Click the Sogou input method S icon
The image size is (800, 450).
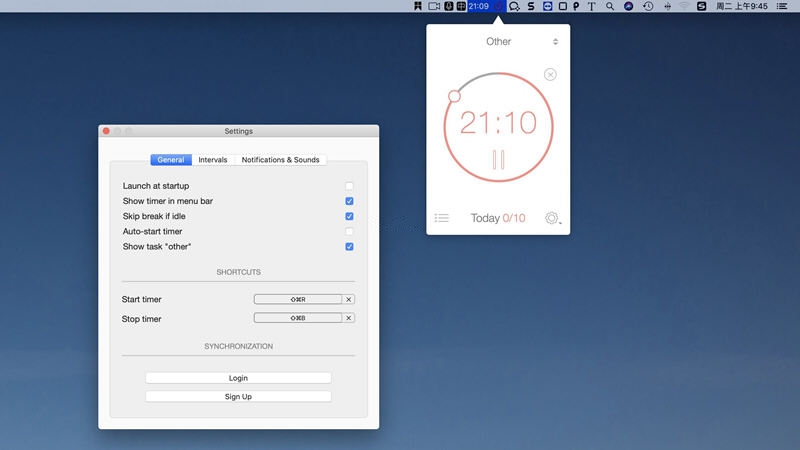tap(702, 6)
